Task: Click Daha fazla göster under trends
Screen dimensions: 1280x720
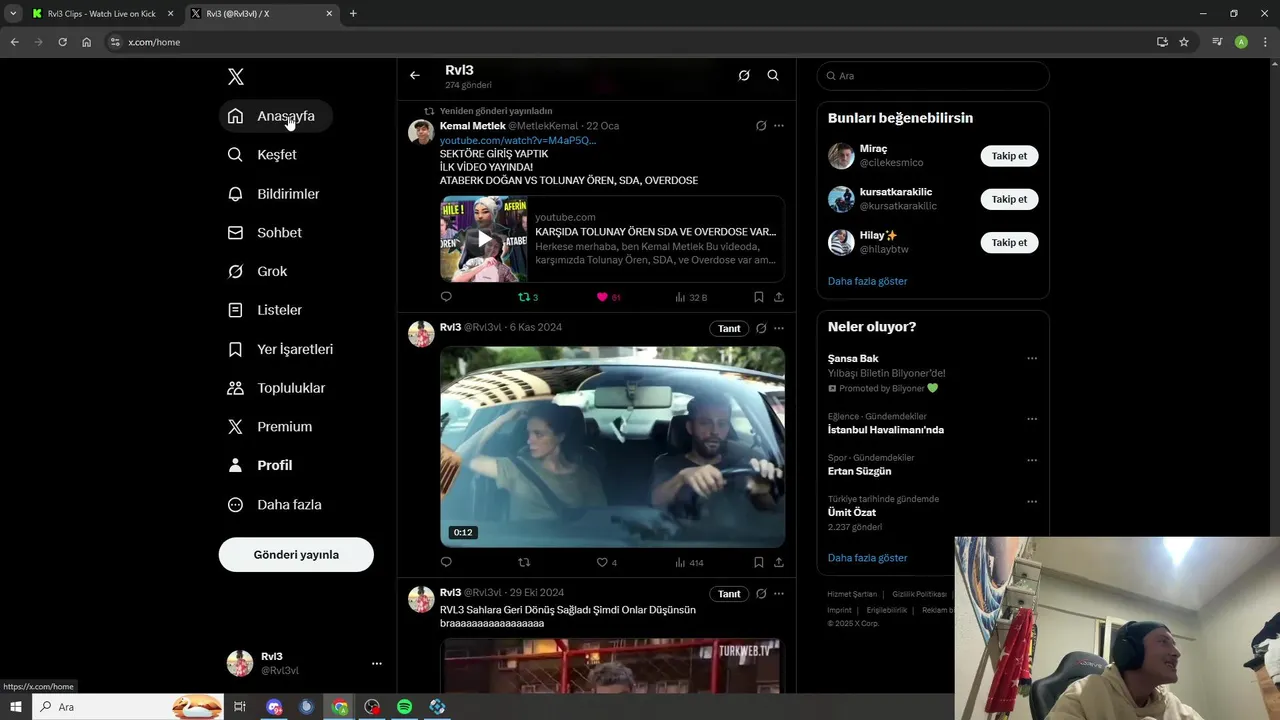Action: tap(867, 558)
